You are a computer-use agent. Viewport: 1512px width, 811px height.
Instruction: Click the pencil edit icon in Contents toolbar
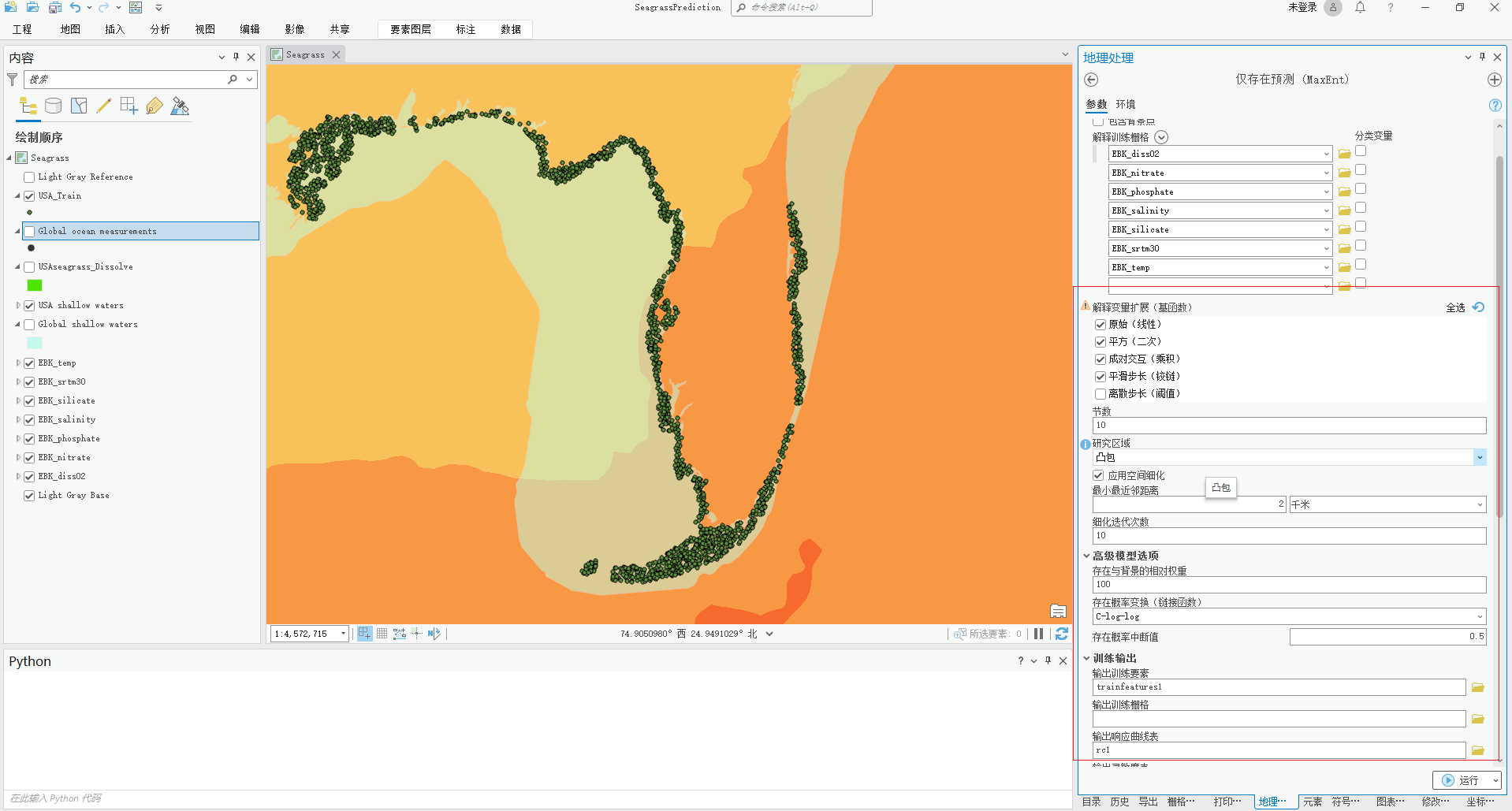click(x=104, y=106)
